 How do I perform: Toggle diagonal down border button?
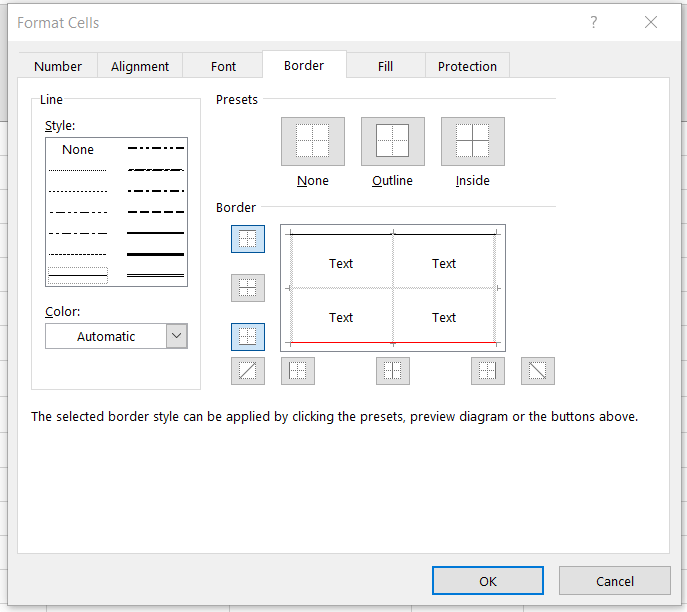[x=538, y=371]
